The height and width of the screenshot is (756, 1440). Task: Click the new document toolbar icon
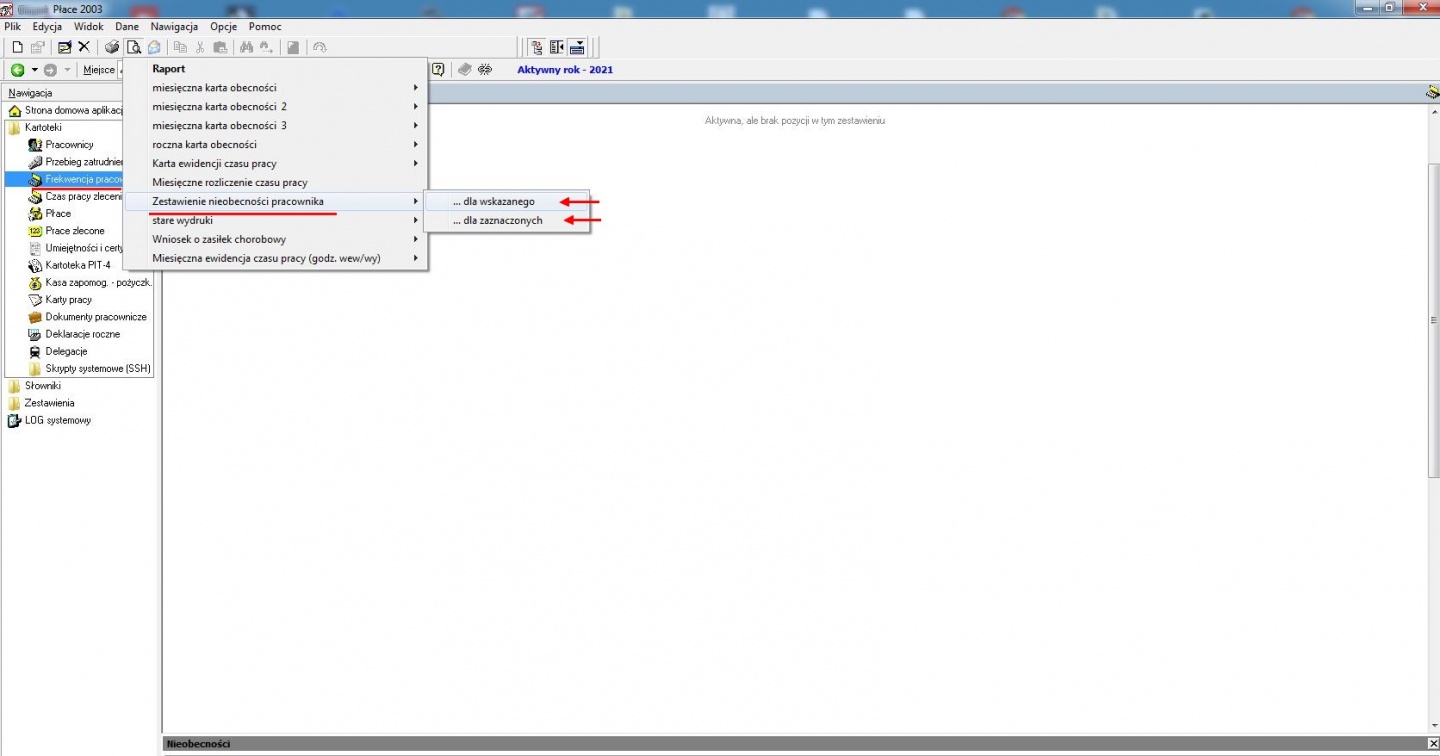tap(17, 47)
